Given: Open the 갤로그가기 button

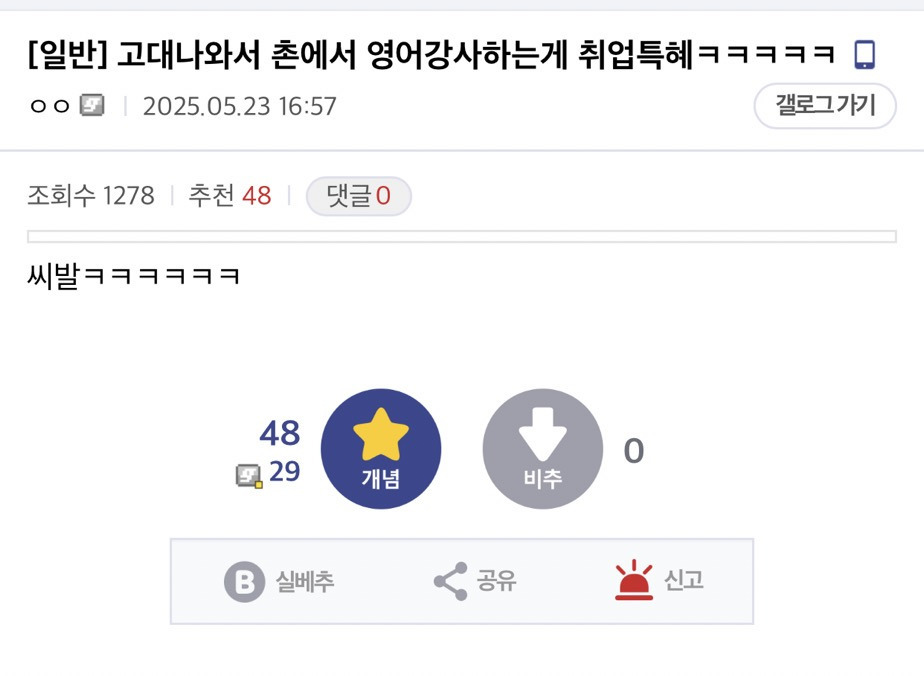Looking at the screenshot, I should point(825,106).
